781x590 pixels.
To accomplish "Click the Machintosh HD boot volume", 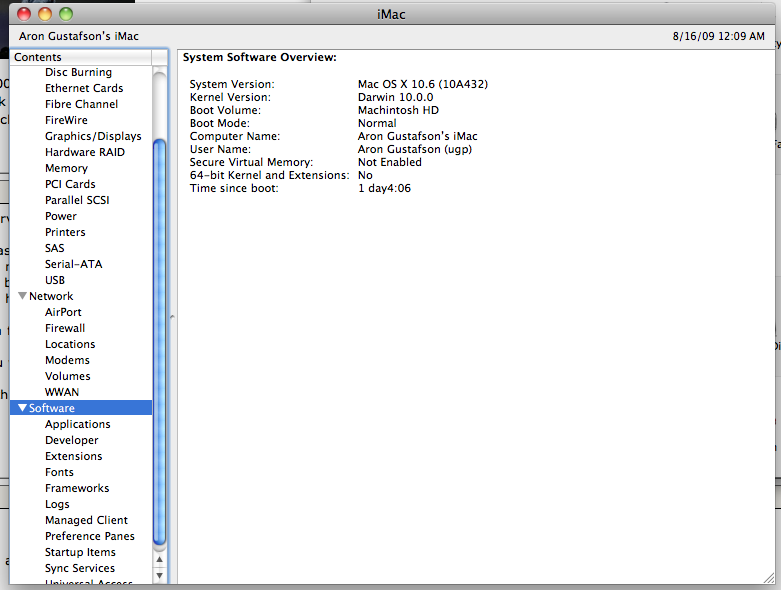I will point(398,110).
